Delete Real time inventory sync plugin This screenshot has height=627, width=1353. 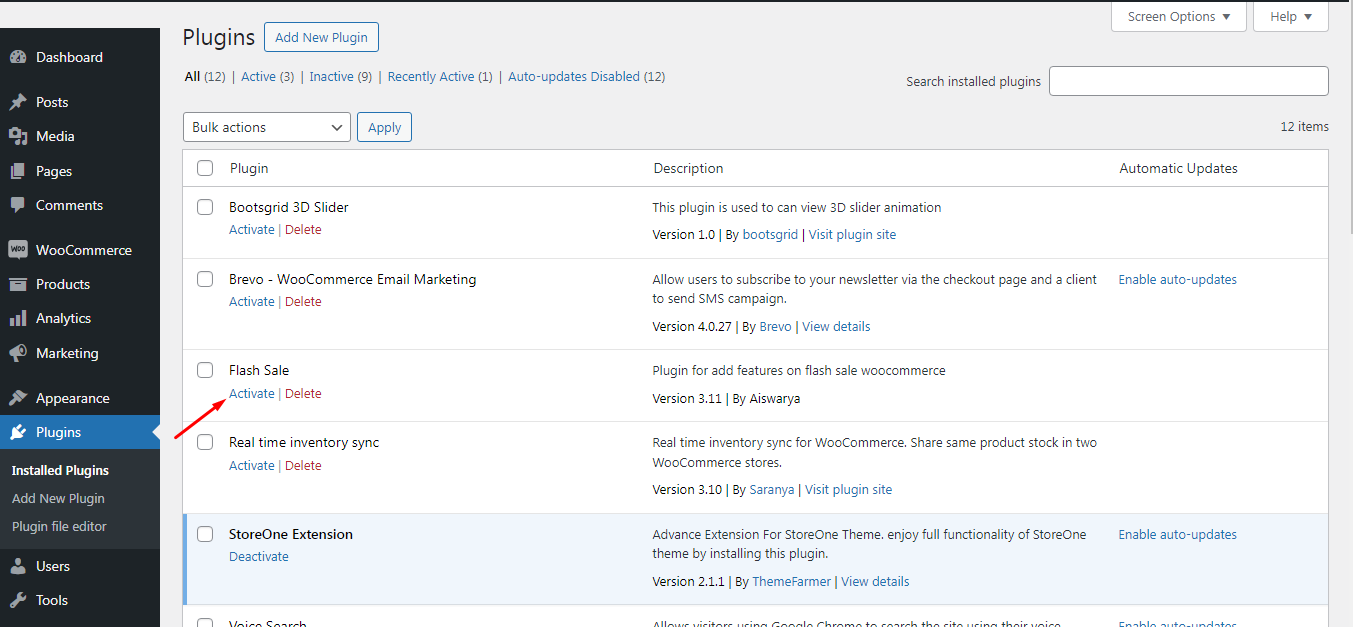click(303, 466)
